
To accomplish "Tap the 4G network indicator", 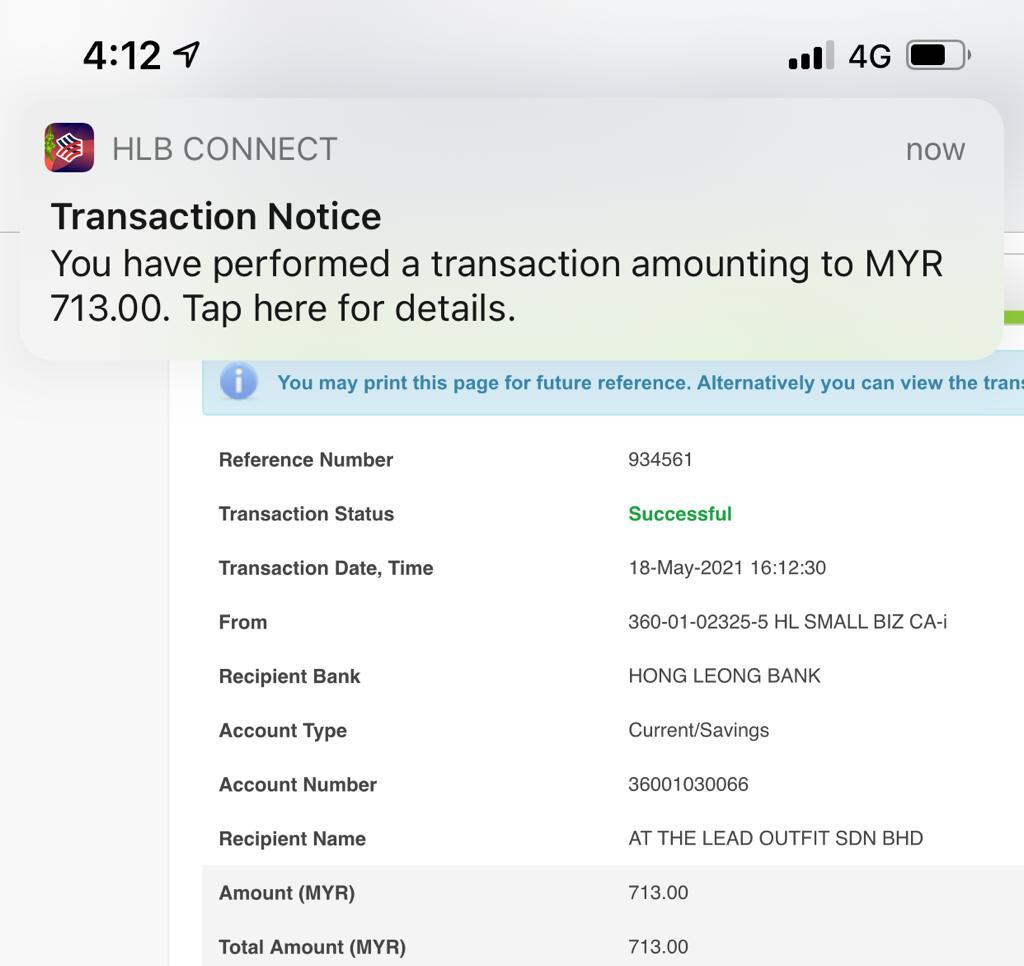I will [x=869, y=56].
